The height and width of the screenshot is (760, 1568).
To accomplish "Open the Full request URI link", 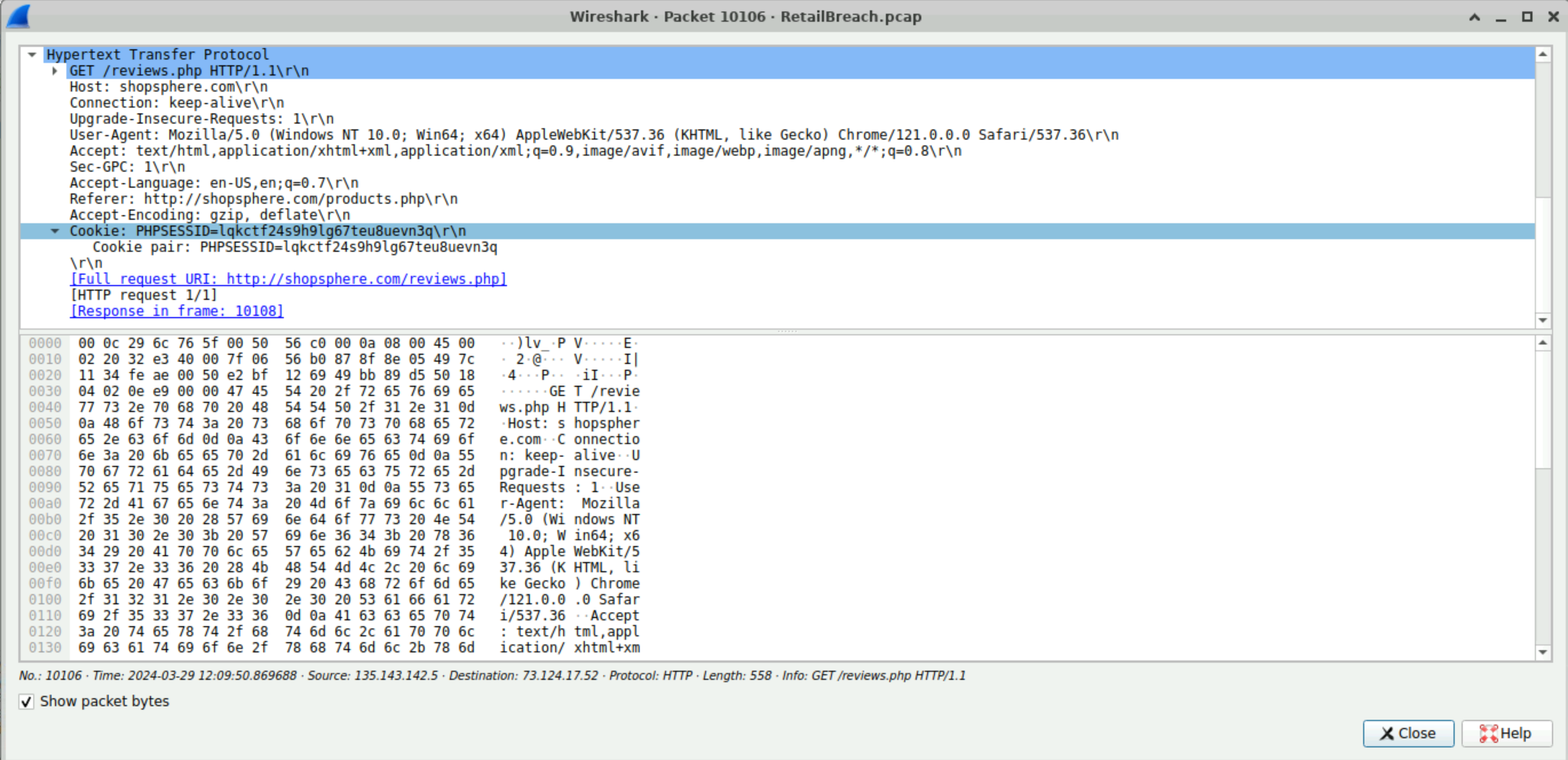I will (x=288, y=279).
